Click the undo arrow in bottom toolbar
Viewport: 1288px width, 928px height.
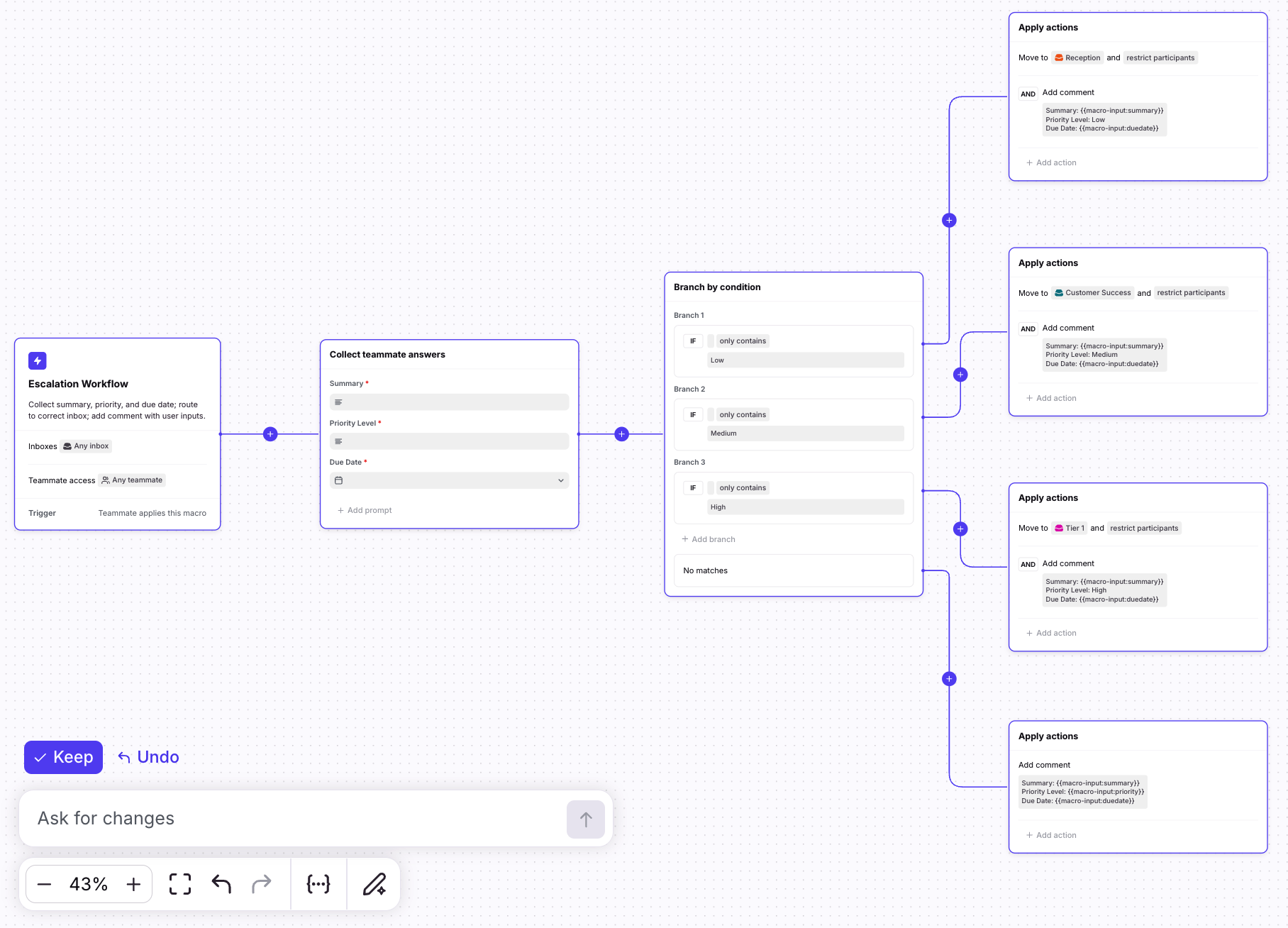click(221, 884)
